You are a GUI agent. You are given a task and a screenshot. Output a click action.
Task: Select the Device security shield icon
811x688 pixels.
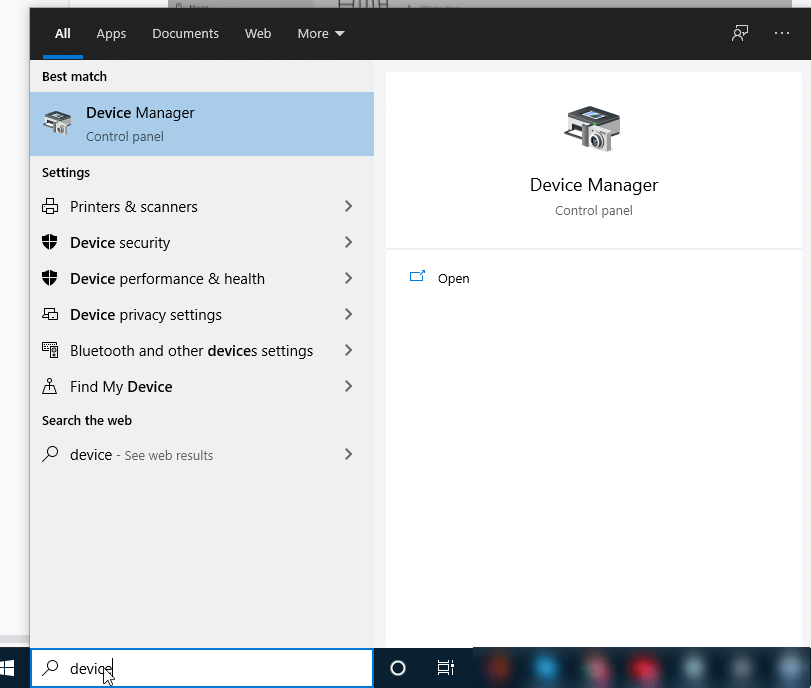[x=49, y=242]
